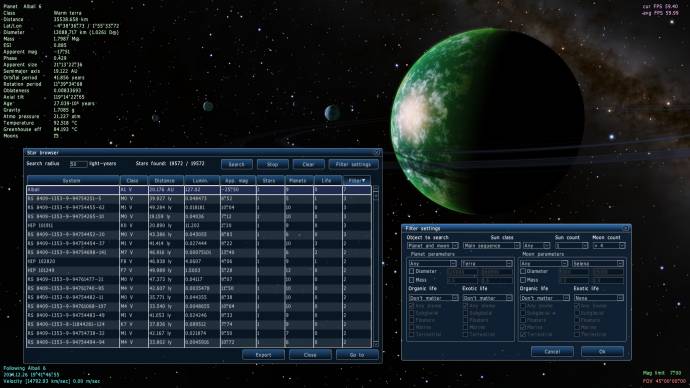Open planet class Terra dropdown
The image size is (690, 388).
click(x=487, y=264)
